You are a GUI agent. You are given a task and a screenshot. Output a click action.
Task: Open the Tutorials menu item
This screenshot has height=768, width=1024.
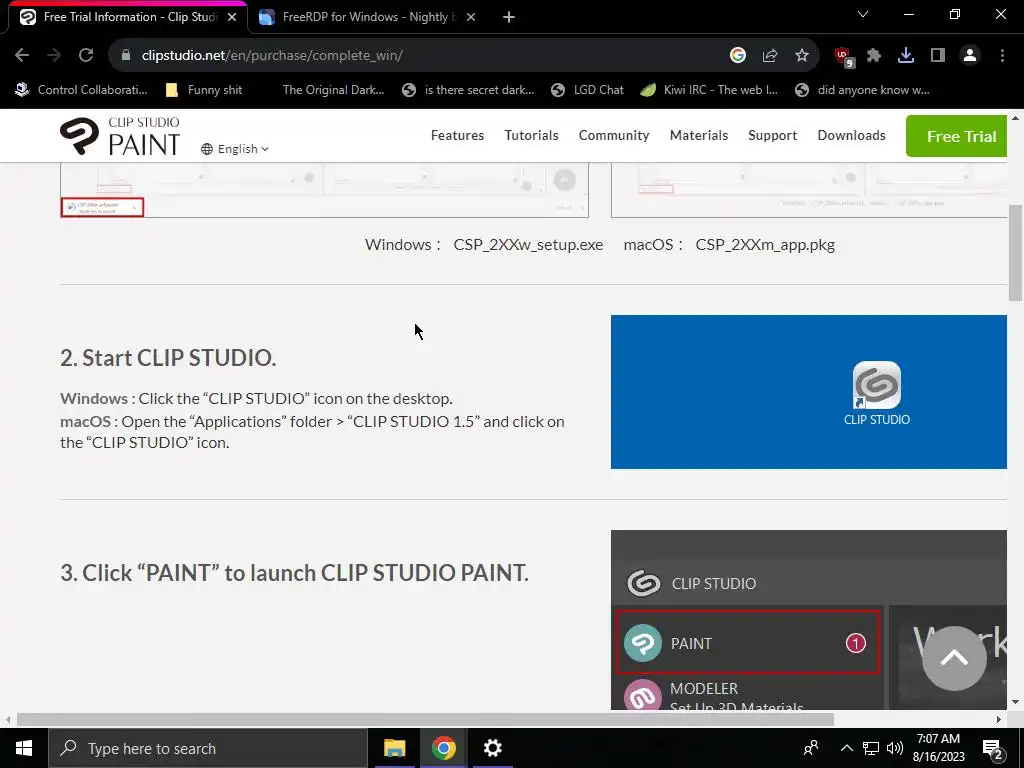(x=532, y=135)
